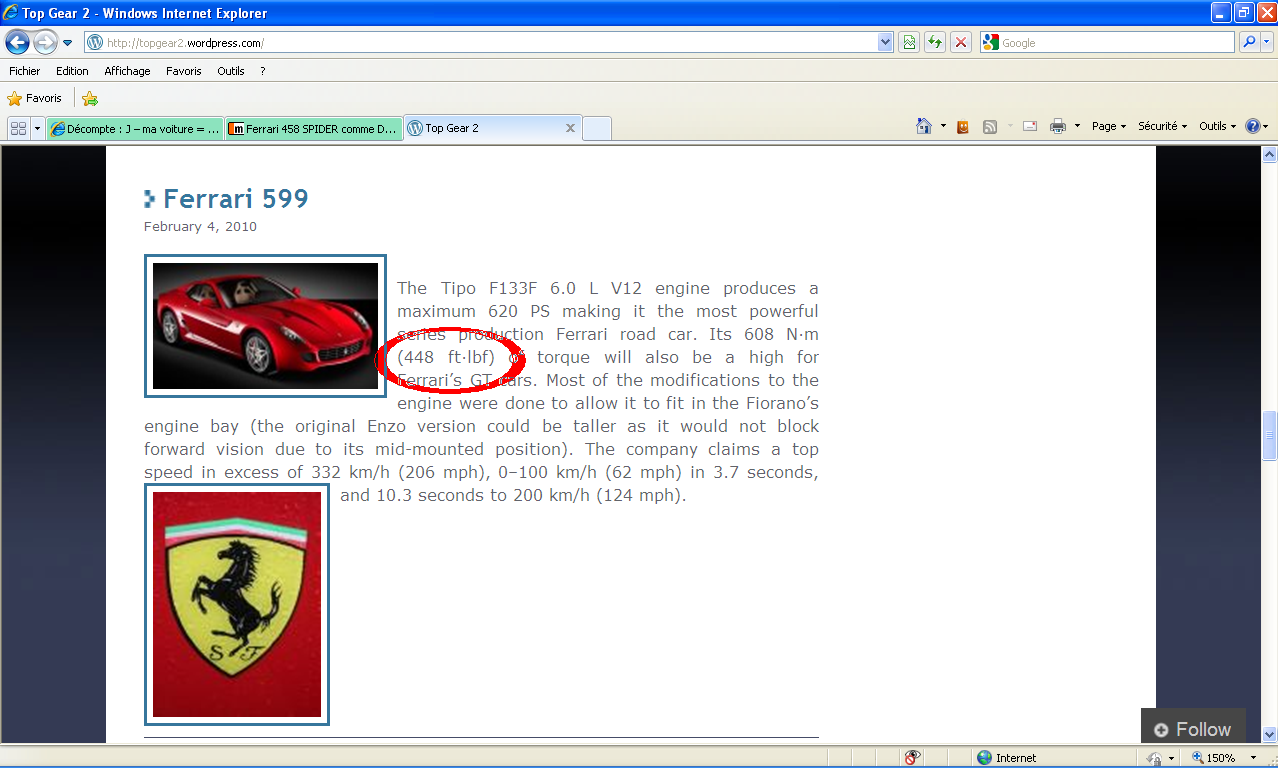
Task: Click the Home page house icon
Action: tap(924, 126)
